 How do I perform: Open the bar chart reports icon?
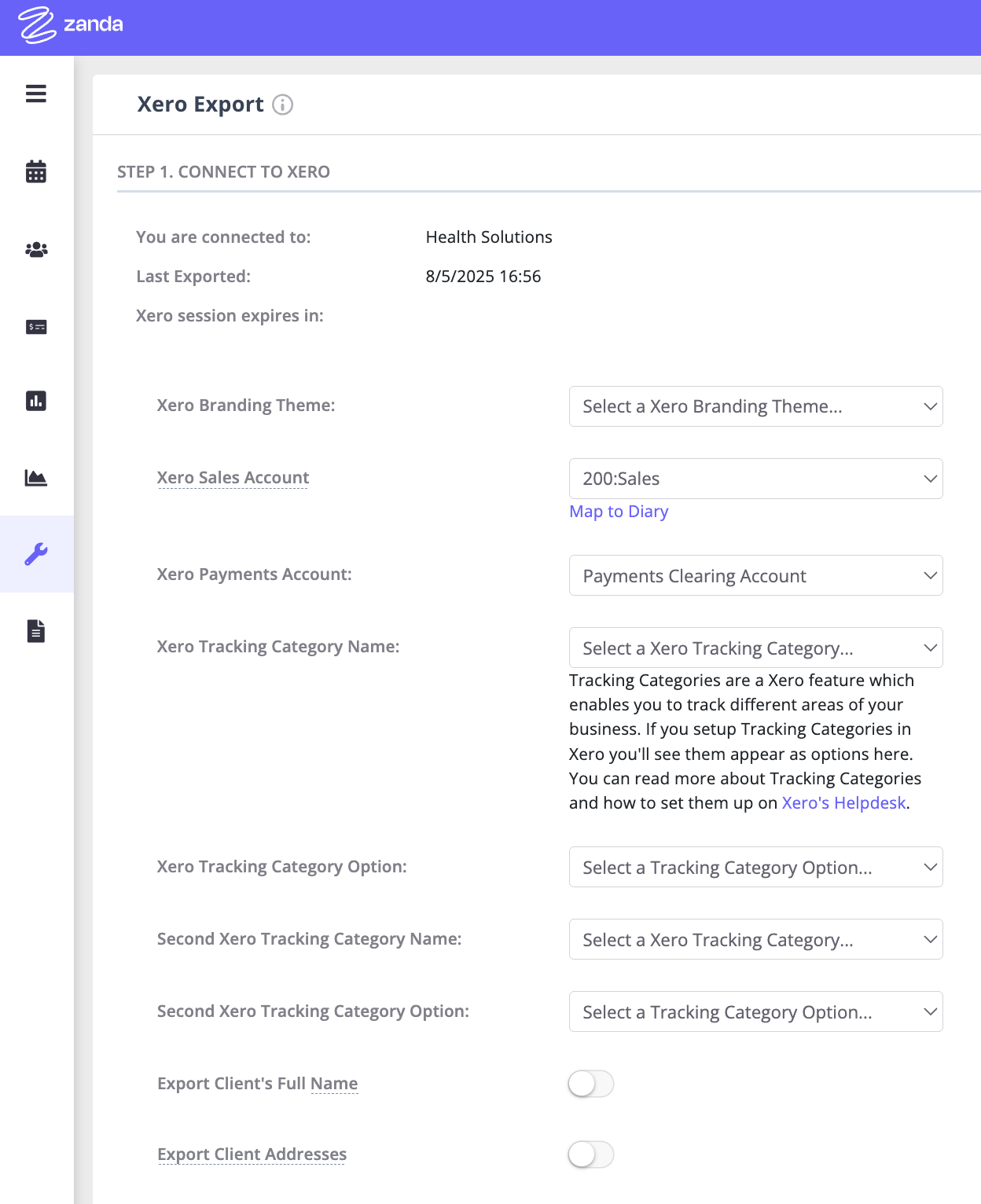pyautogui.click(x=36, y=401)
